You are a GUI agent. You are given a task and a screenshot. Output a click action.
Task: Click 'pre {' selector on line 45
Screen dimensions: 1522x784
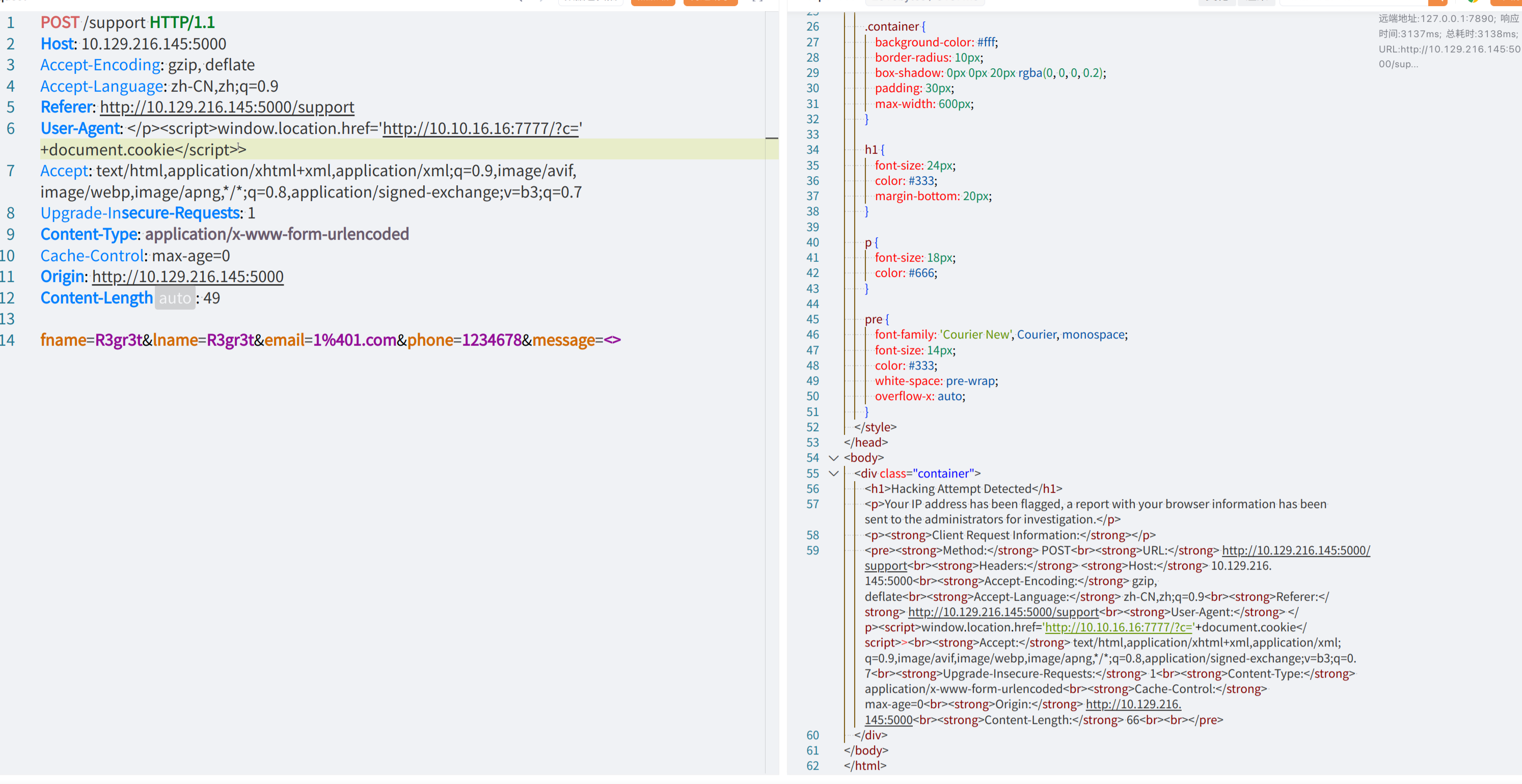pyautogui.click(x=877, y=319)
